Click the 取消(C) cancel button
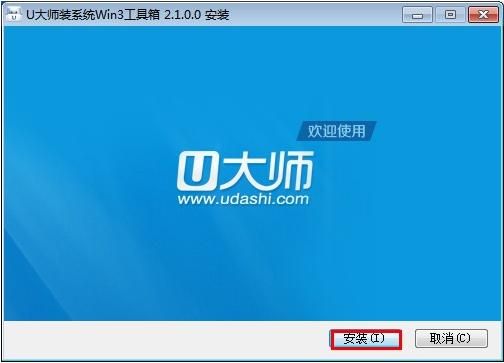This screenshot has width=504, height=363. pyautogui.click(x=451, y=339)
